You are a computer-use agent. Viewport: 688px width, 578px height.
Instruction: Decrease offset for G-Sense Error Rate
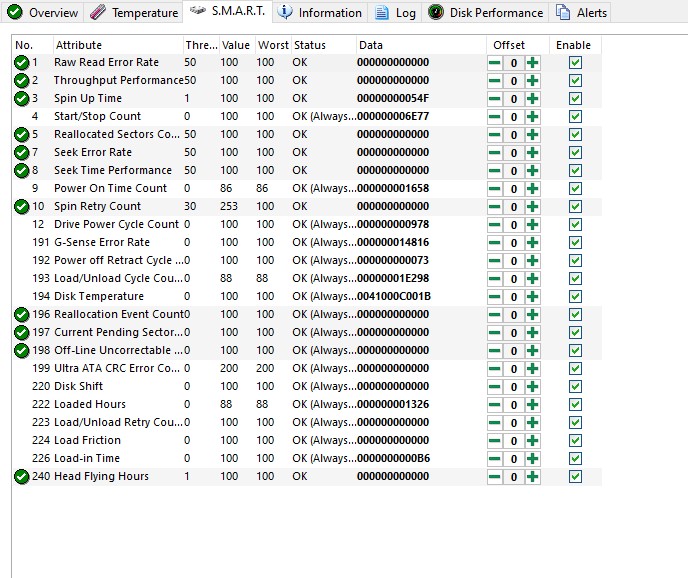(x=494, y=243)
